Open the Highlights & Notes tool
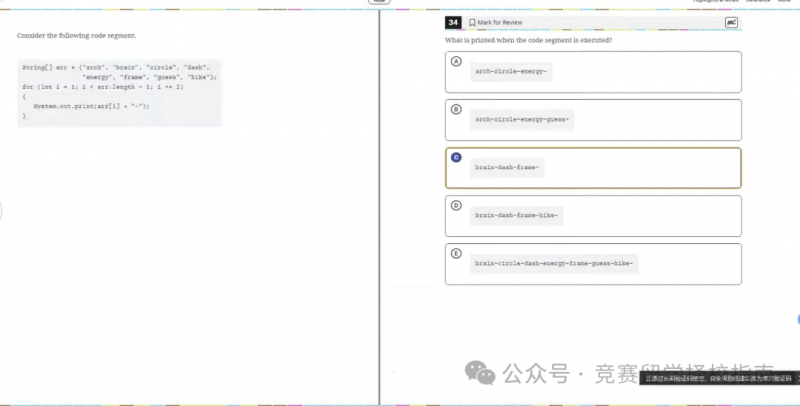Screen dimensions: 800x406 (x=715, y=1)
